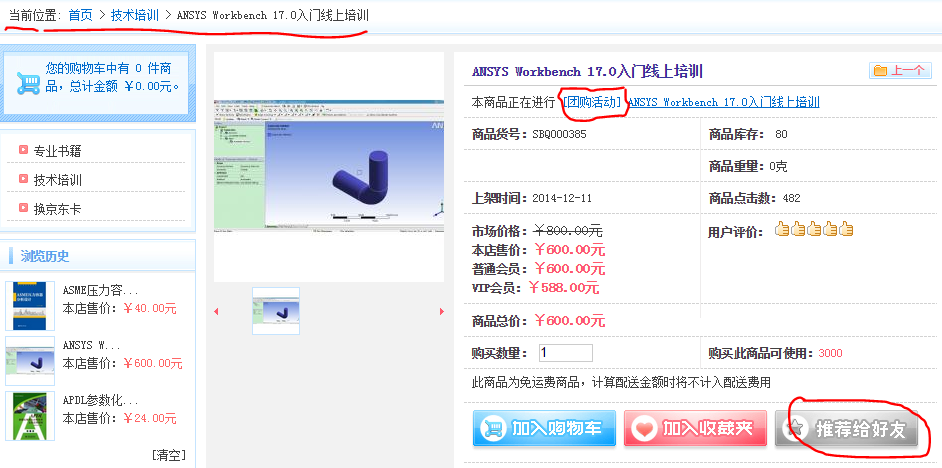Click the 普通会员 price ¥600.00元
This screenshot has width=942, height=468.
[x=570, y=269]
